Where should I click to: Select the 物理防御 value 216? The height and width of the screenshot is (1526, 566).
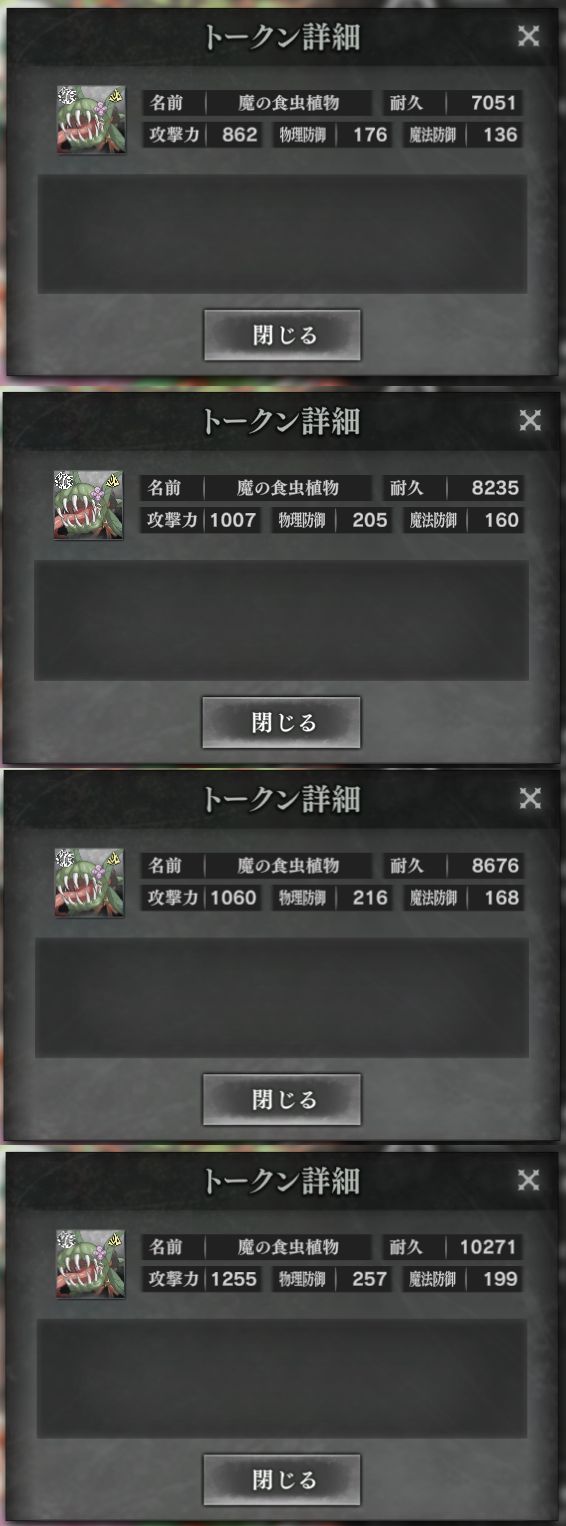[x=369, y=898]
